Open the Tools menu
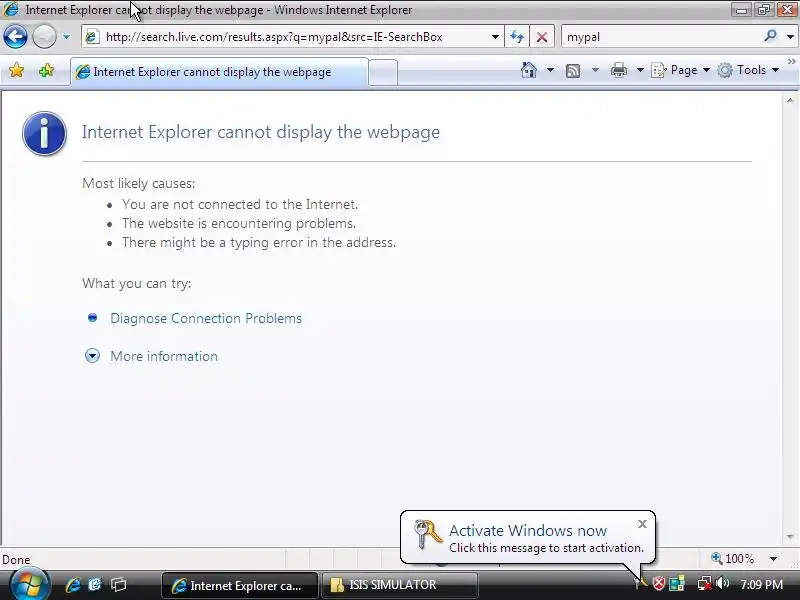 click(748, 70)
